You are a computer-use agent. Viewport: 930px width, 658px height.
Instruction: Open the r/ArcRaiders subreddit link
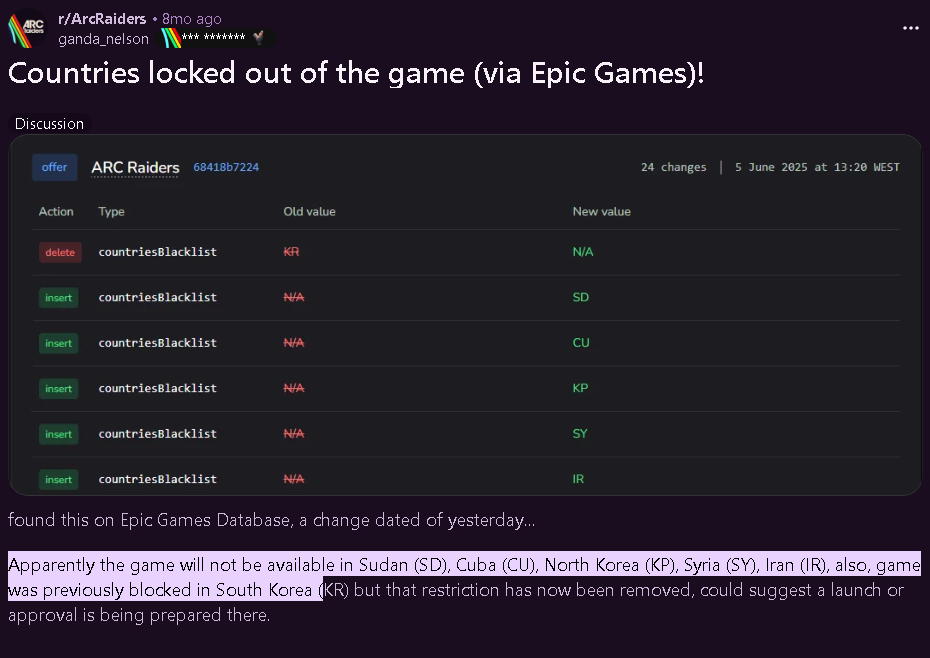pyautogui.click(x=102, y=19)
